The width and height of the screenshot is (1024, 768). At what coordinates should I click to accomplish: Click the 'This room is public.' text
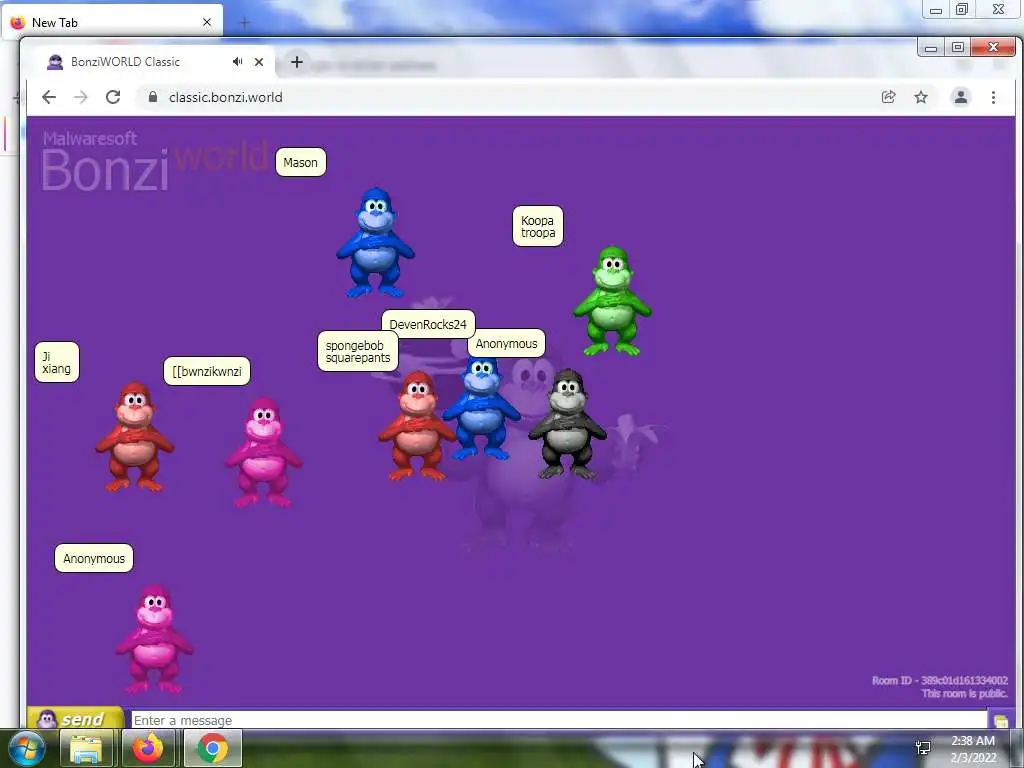tap(964, 694)
